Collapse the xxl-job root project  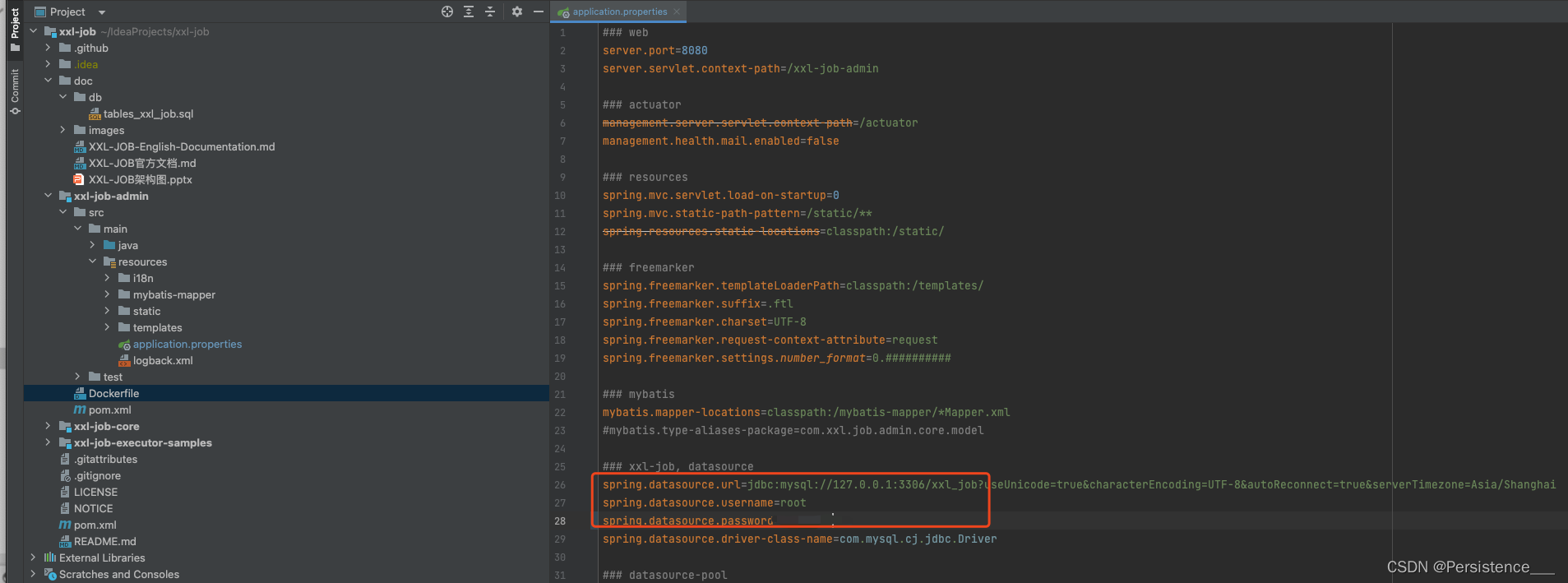tap(34, 31)
